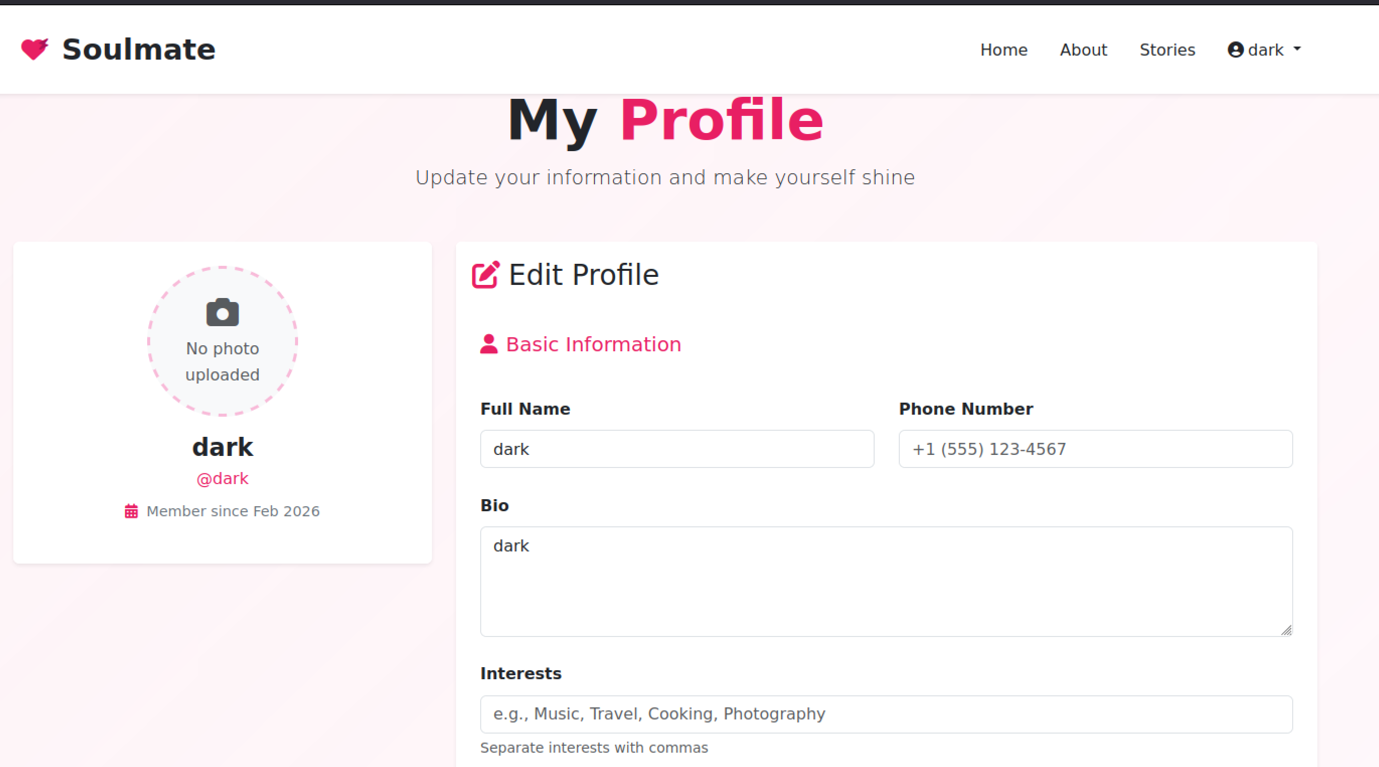
Task: Click the calendar icon beside Member since
Action: (x=131, y=511)
